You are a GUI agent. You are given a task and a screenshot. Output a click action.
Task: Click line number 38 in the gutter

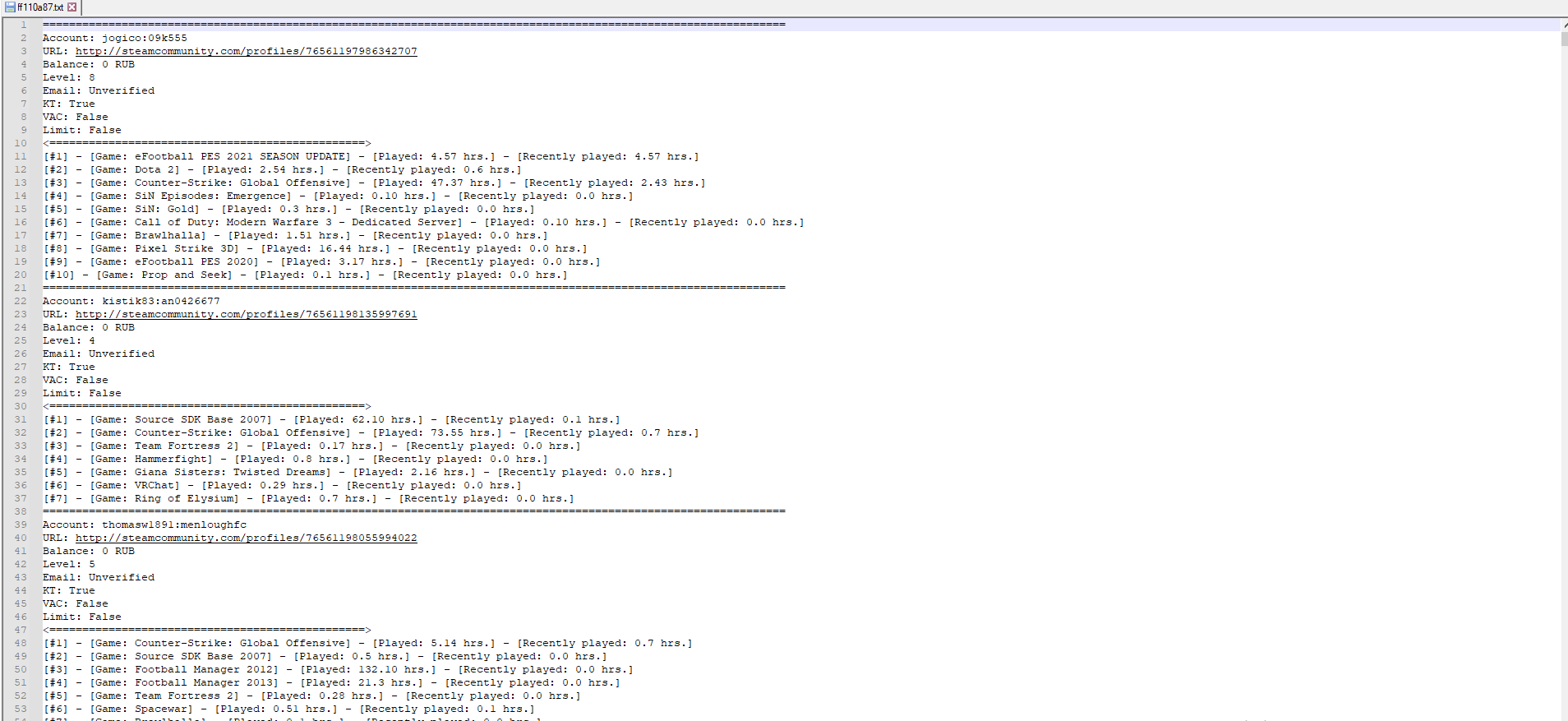click(x=21, y=511)
